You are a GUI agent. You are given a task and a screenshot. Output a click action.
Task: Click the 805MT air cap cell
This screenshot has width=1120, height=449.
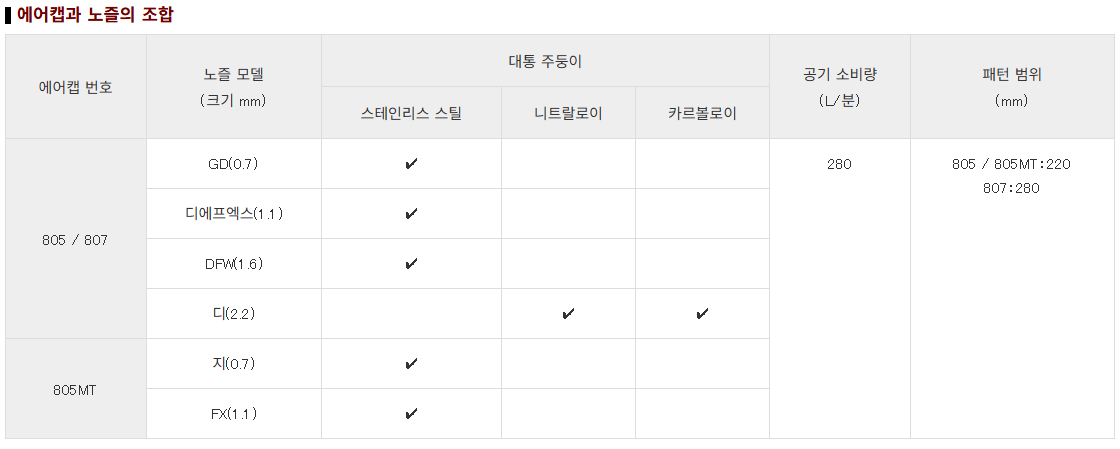pyautogui.click(x=75, y=389)
